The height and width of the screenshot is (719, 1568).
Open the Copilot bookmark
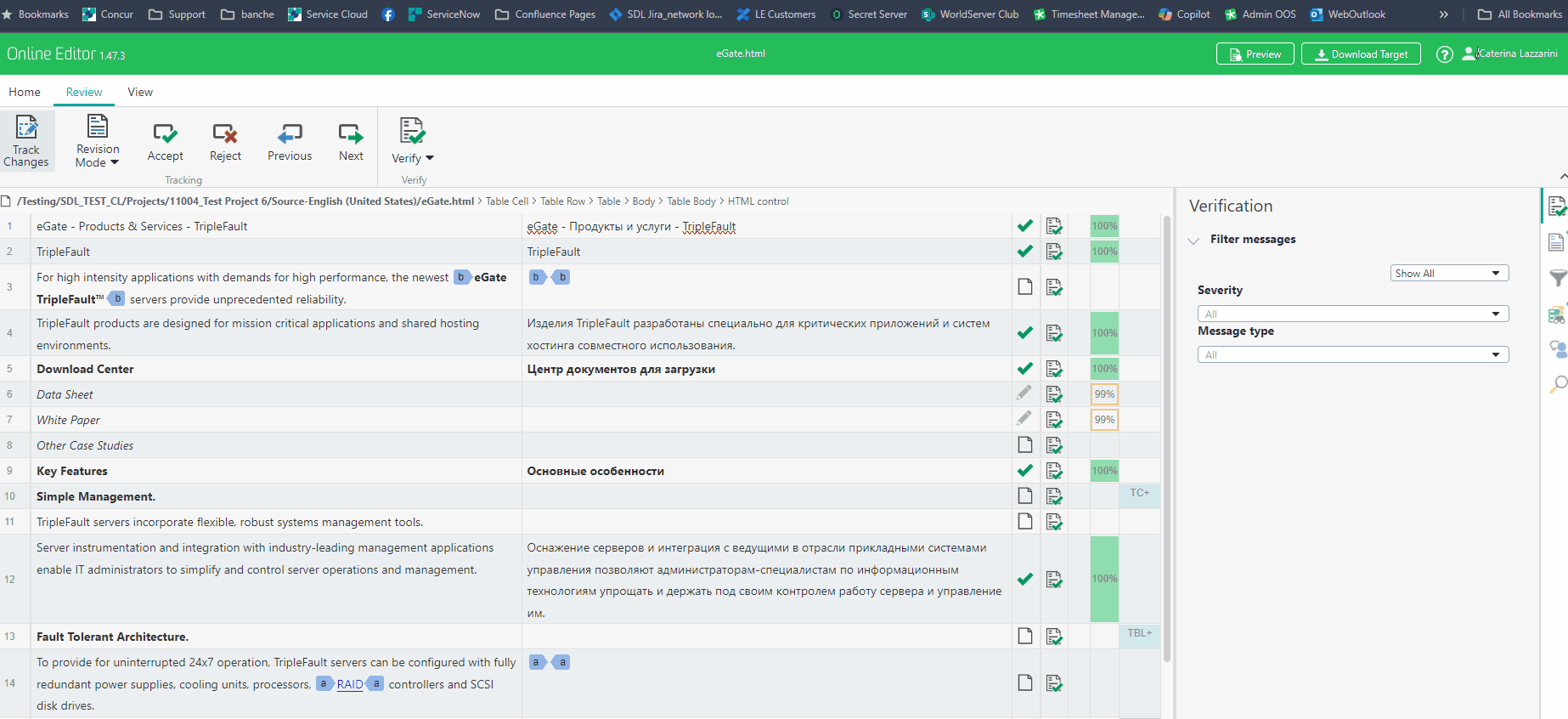[x=1184, y=14]
